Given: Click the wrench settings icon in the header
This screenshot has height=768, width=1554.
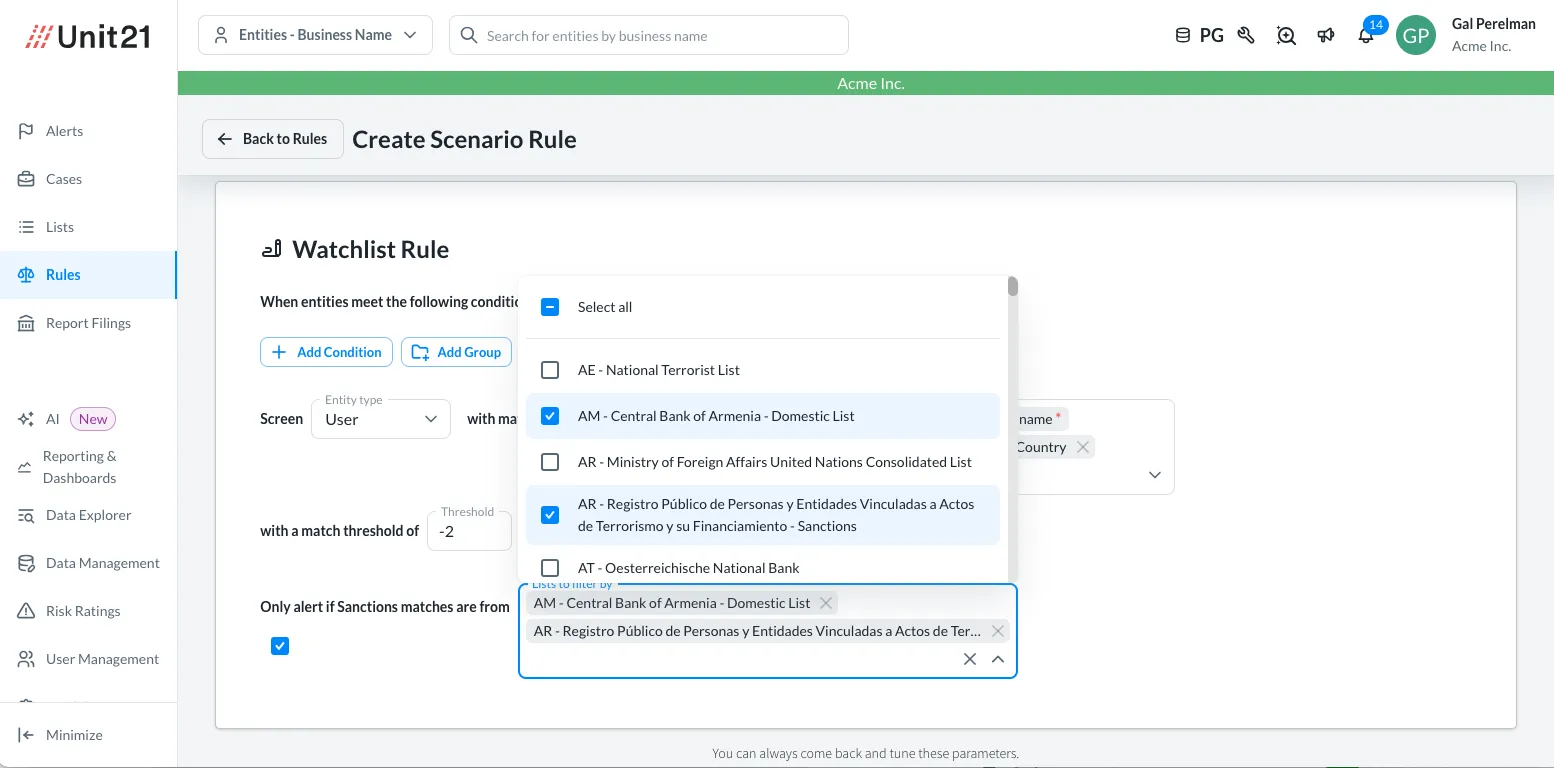Looking at the screenshot, I should (x=1246, y=35).
